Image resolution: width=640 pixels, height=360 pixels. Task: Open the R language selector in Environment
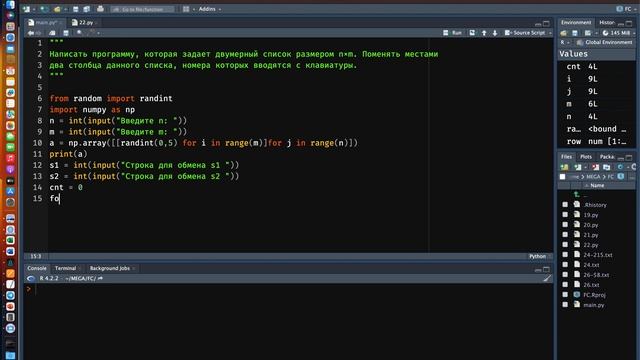564,42
